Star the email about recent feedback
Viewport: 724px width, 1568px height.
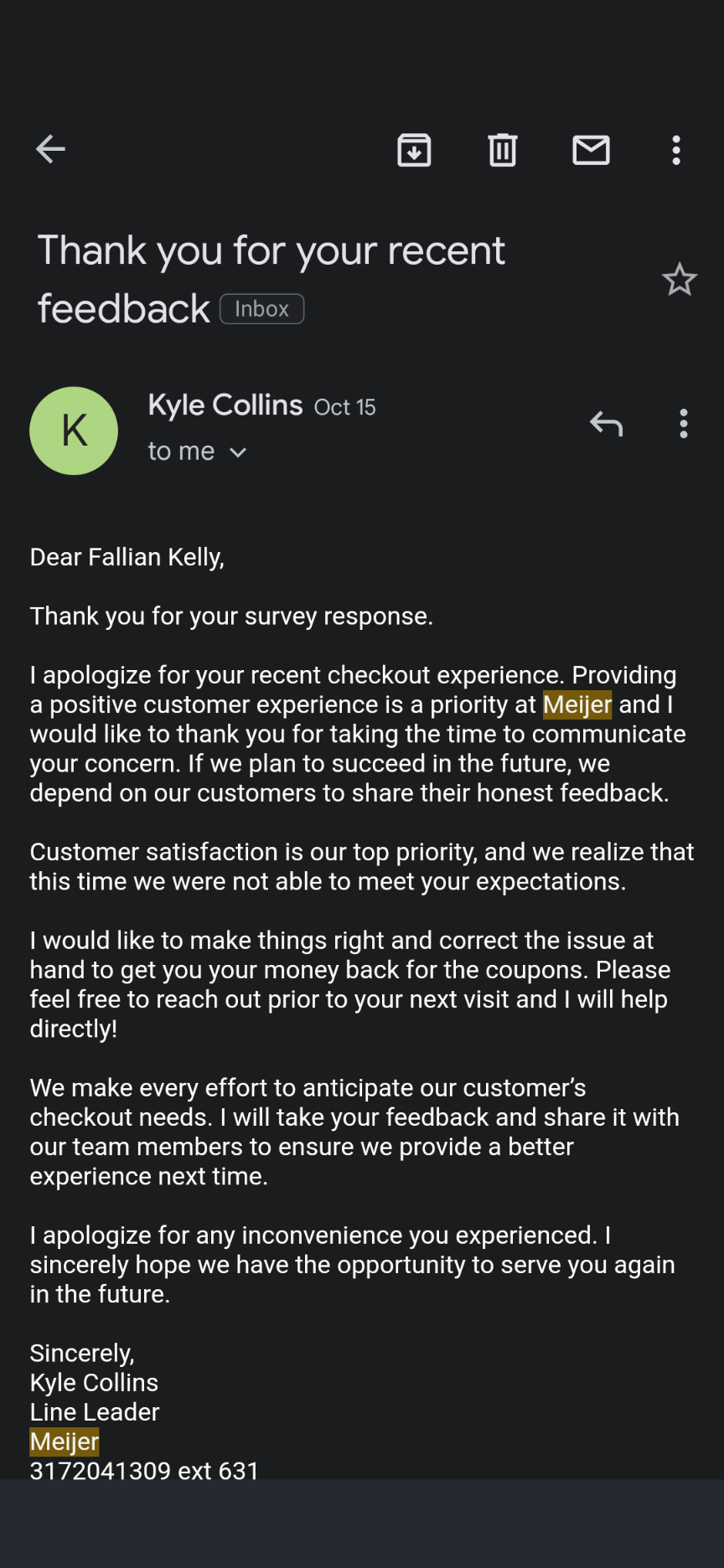(x=680, y=280)
